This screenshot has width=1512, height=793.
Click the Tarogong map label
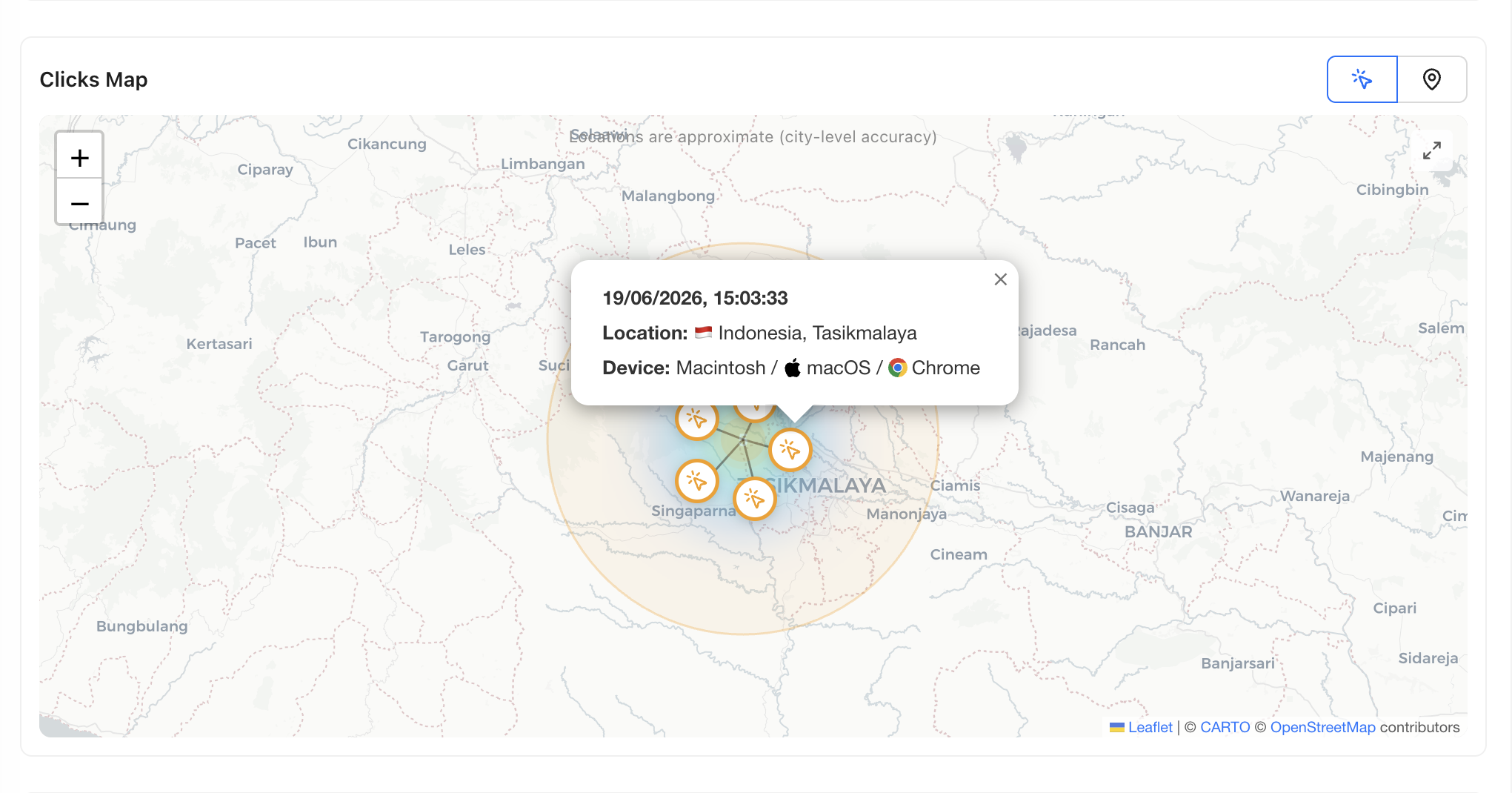tap(455, 337)
